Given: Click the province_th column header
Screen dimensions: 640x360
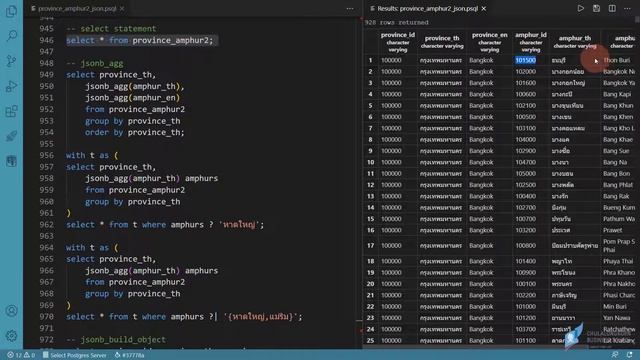Looking at the screenshot, I should (442, 42).
